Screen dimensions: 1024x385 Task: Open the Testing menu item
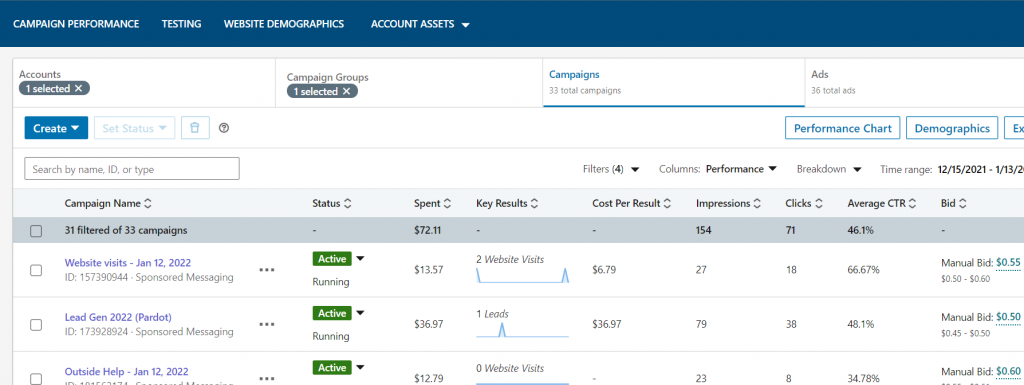tap(182, 24)
